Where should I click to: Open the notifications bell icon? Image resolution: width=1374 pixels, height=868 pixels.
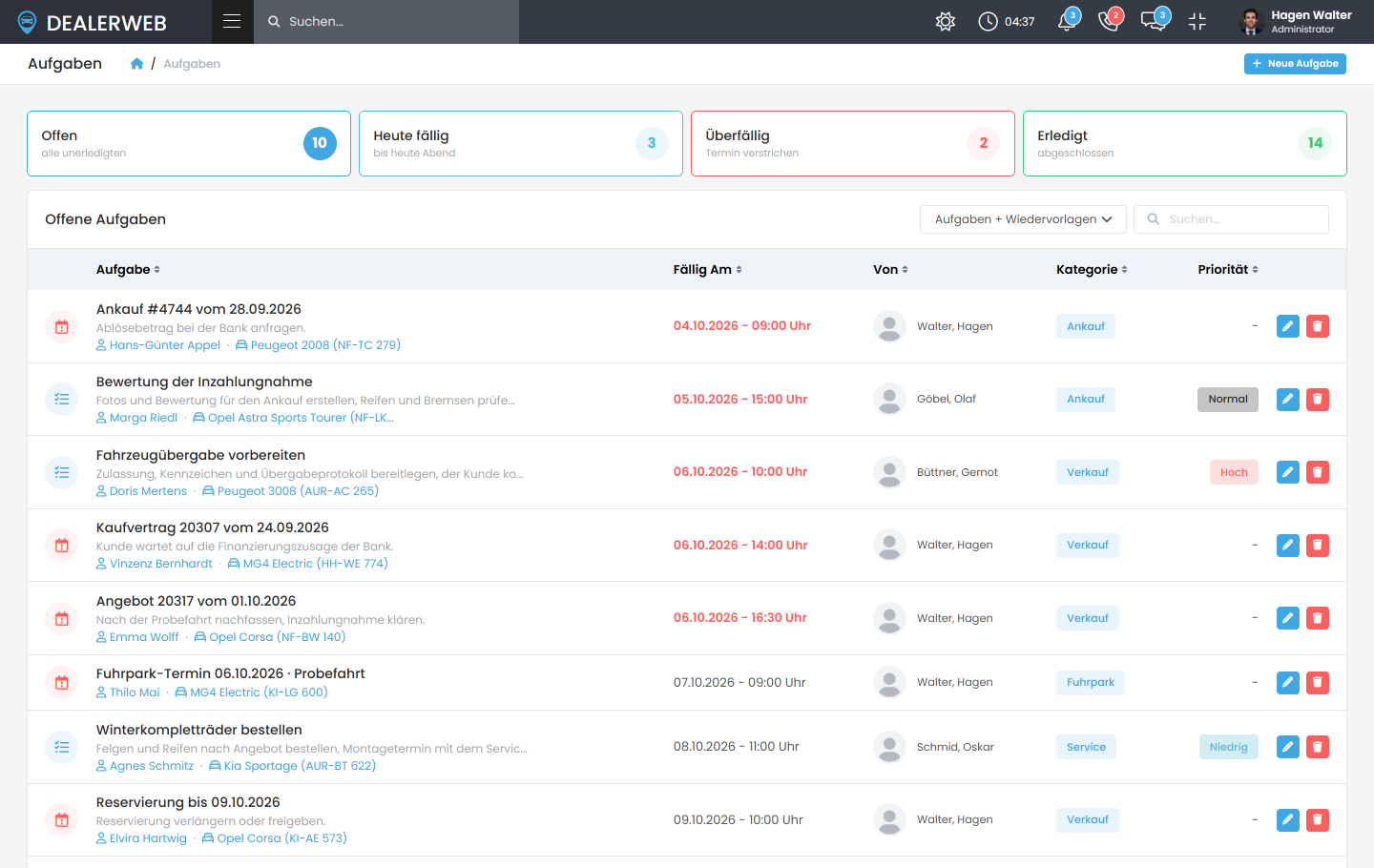tap(1068, 21)
